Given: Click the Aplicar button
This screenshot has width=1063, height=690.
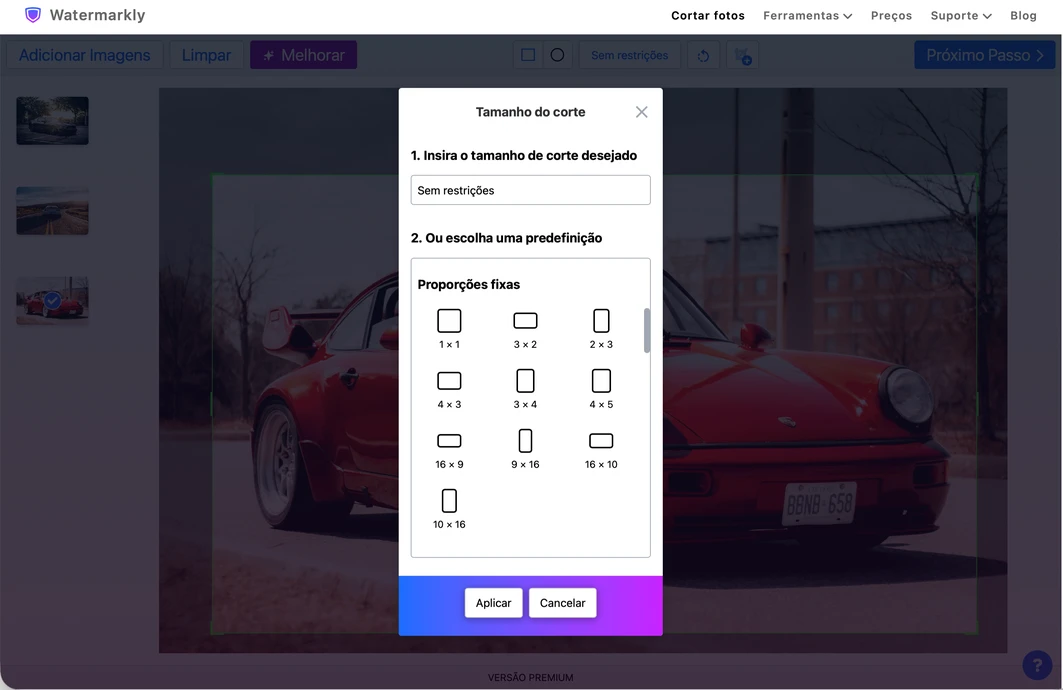Looking at the screenshot, I should (x=493, y=603).
